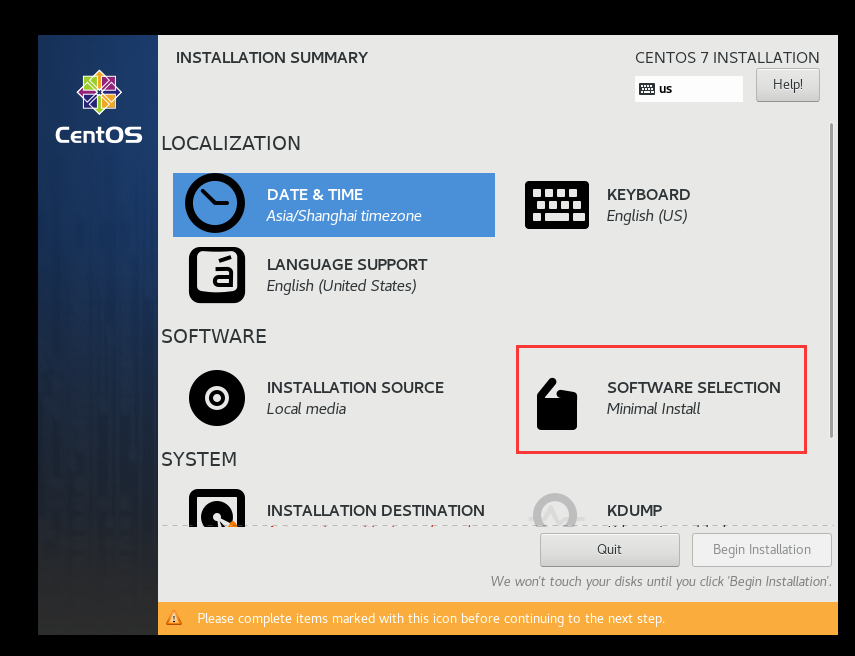855x656 pixels.
Task: Open the KDUMP entry label
Action: point(634,511)
